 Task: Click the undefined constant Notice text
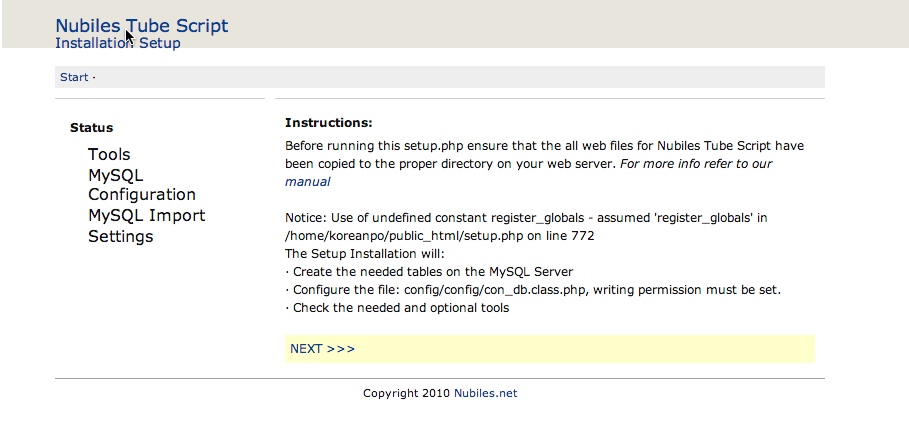click(x=526, y=218)
